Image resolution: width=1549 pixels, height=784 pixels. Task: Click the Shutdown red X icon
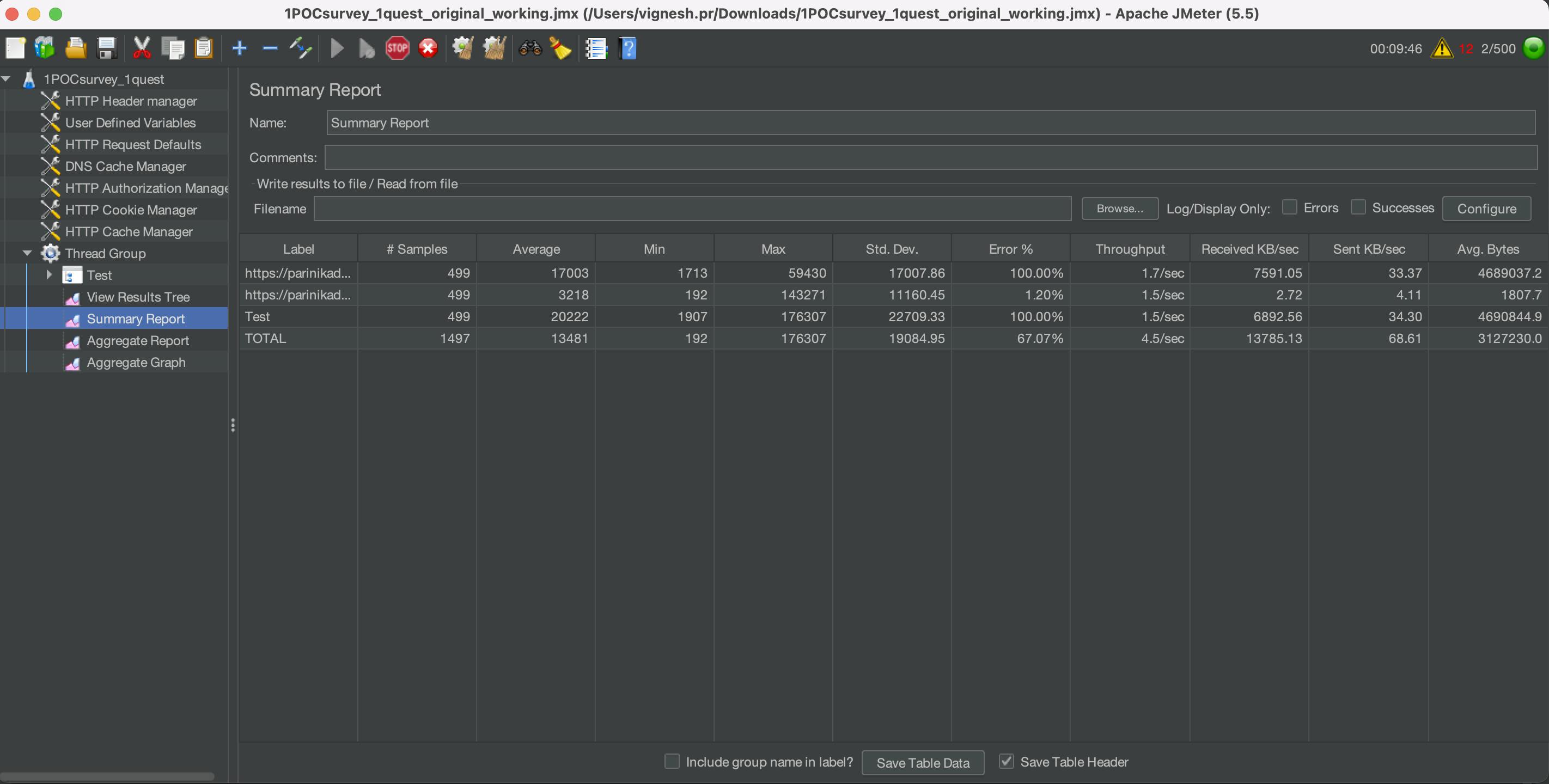click(x=428, y=48)
